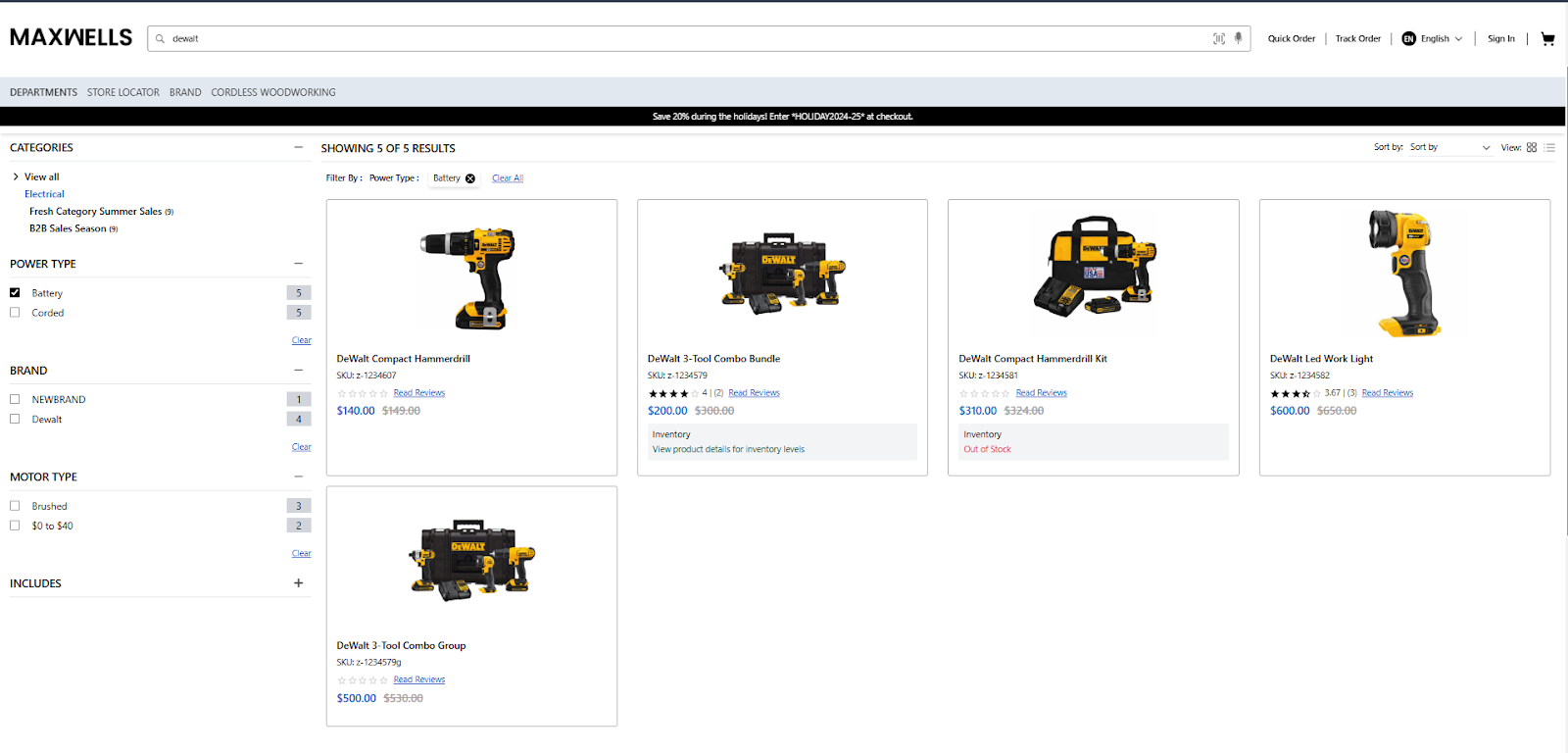1568x753 pixels.
Task: Open Cordless Woodworking menu item
Action: 273,92
